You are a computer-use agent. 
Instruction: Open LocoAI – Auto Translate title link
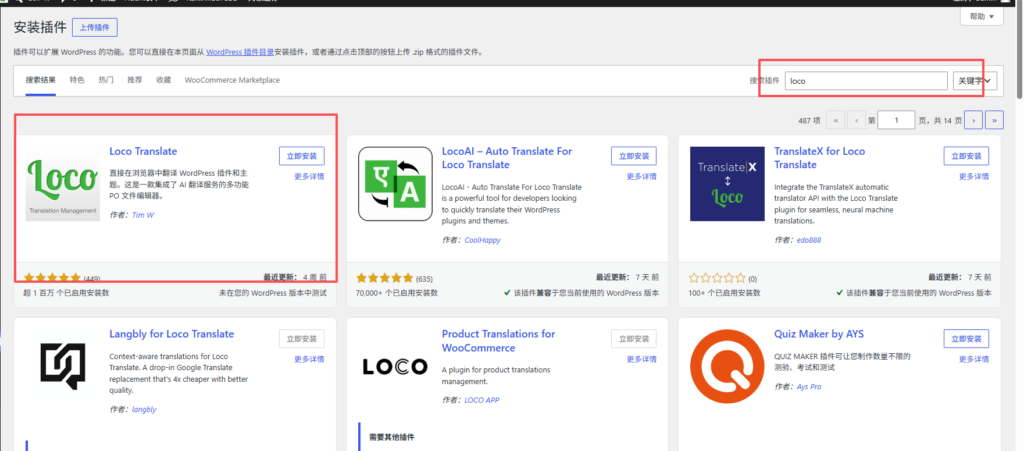pos(507,158)
